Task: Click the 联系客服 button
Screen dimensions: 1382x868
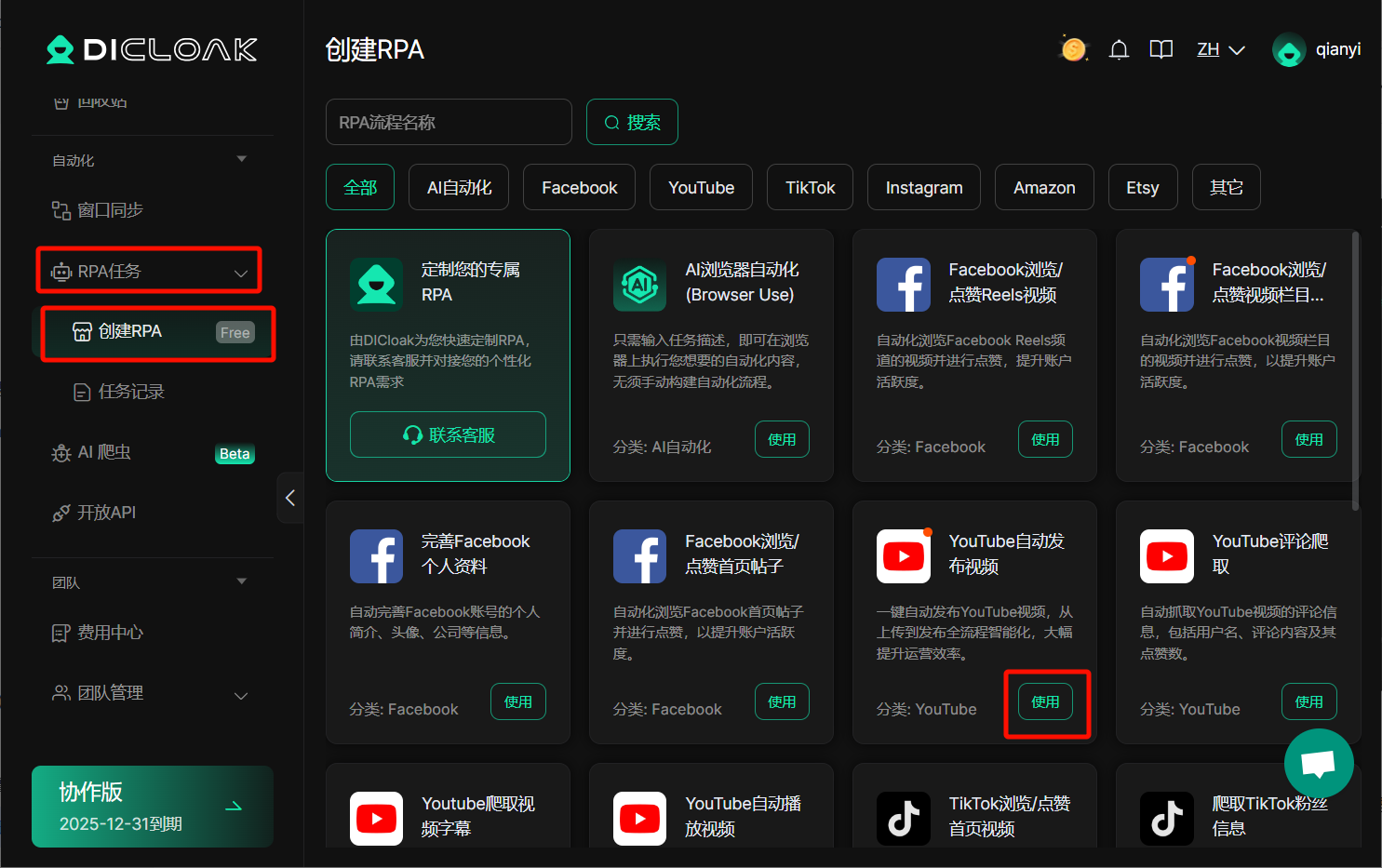Action: pyautogui.click(x=448, y=434)
